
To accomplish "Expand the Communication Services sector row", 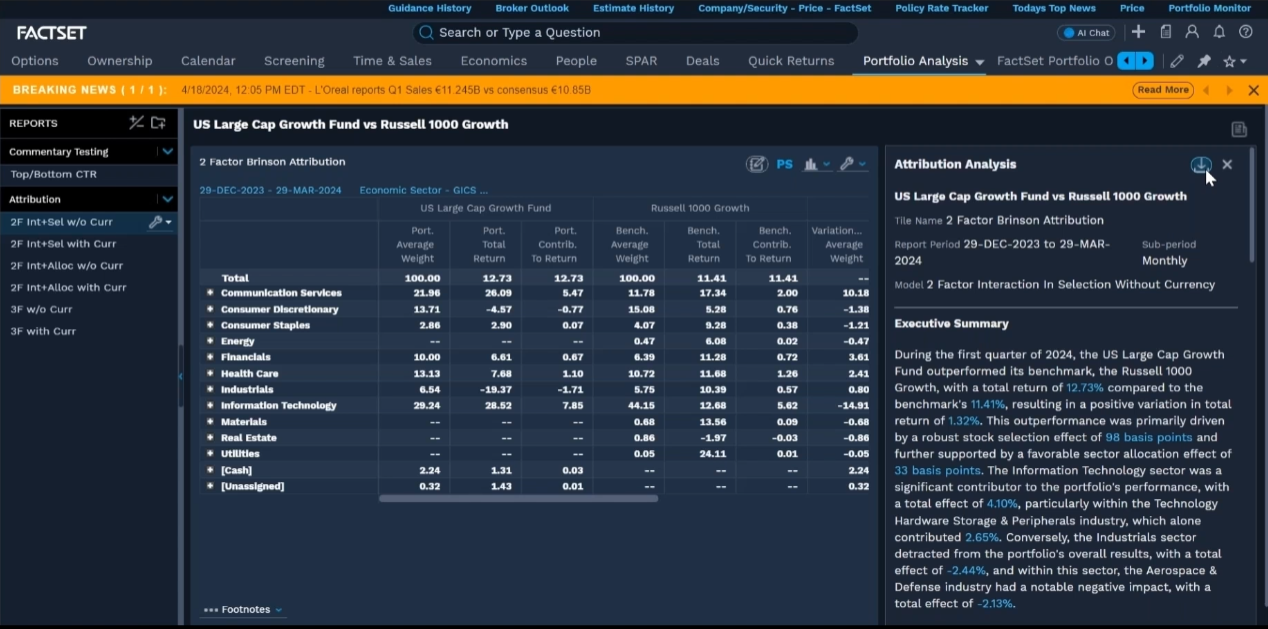I will click(210, 293).
